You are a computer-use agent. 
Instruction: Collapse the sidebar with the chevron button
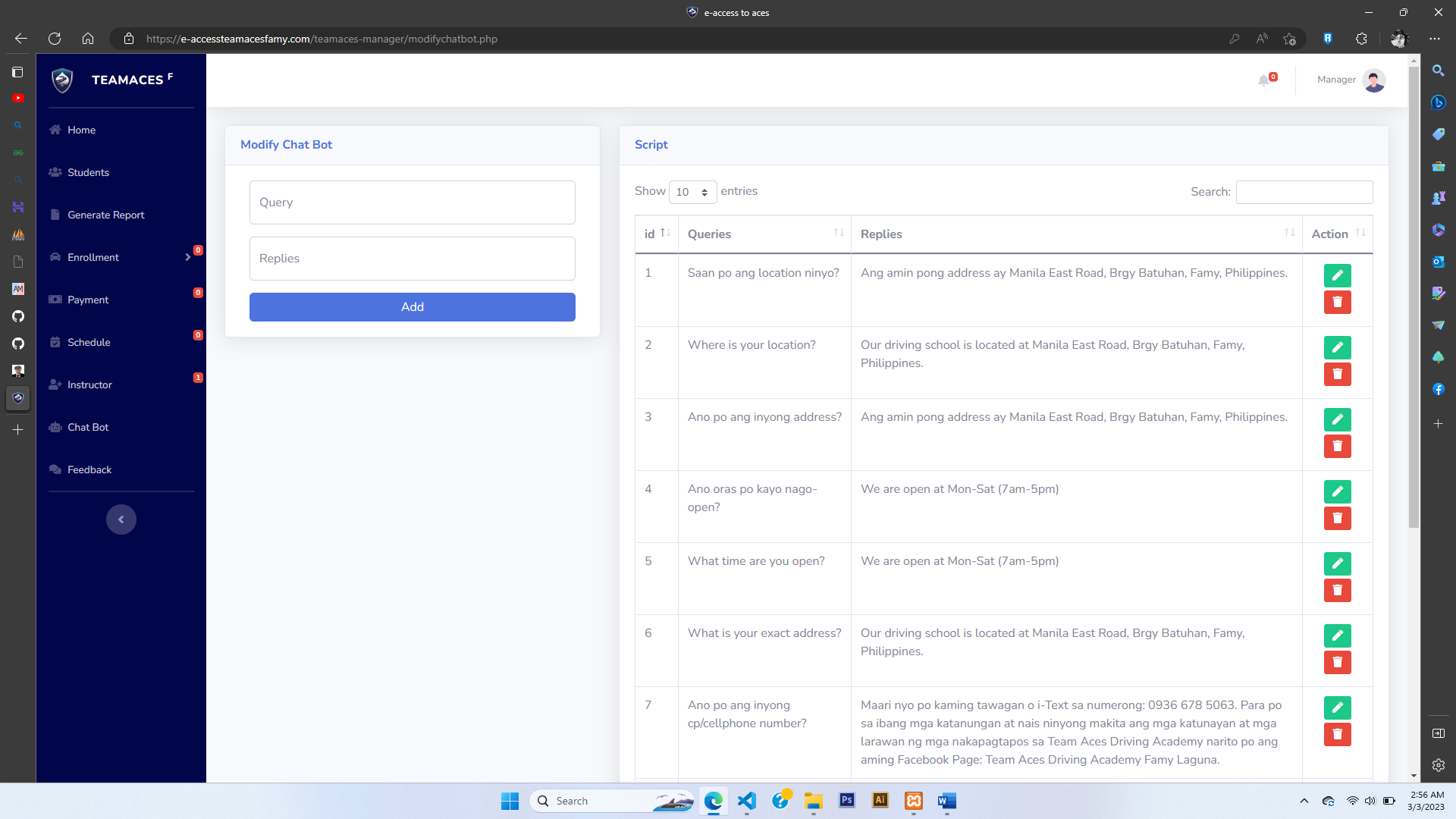121,519
